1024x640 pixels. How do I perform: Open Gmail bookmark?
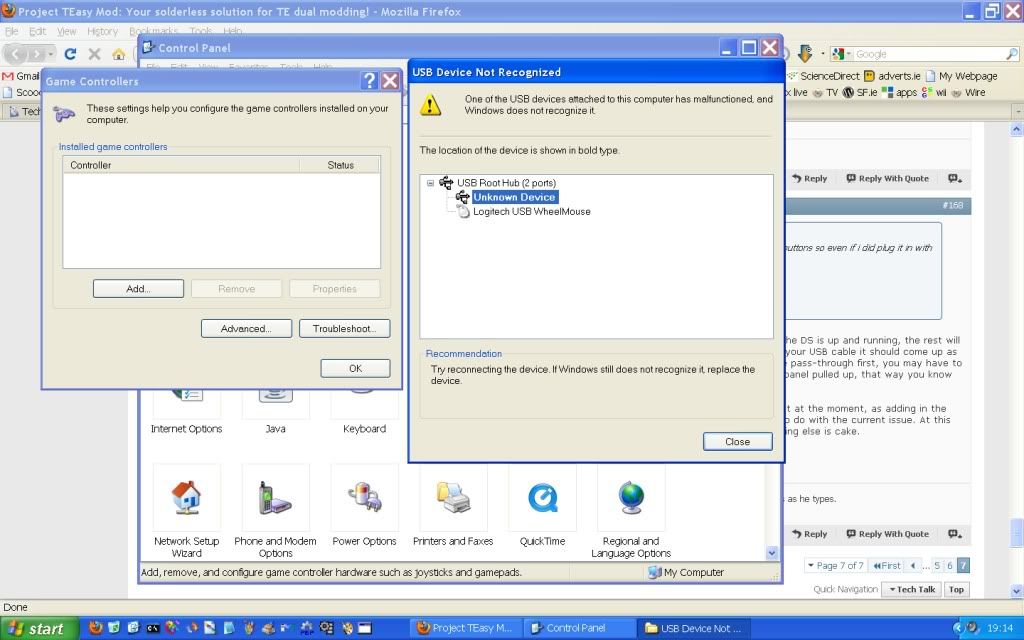click(21, 76)
